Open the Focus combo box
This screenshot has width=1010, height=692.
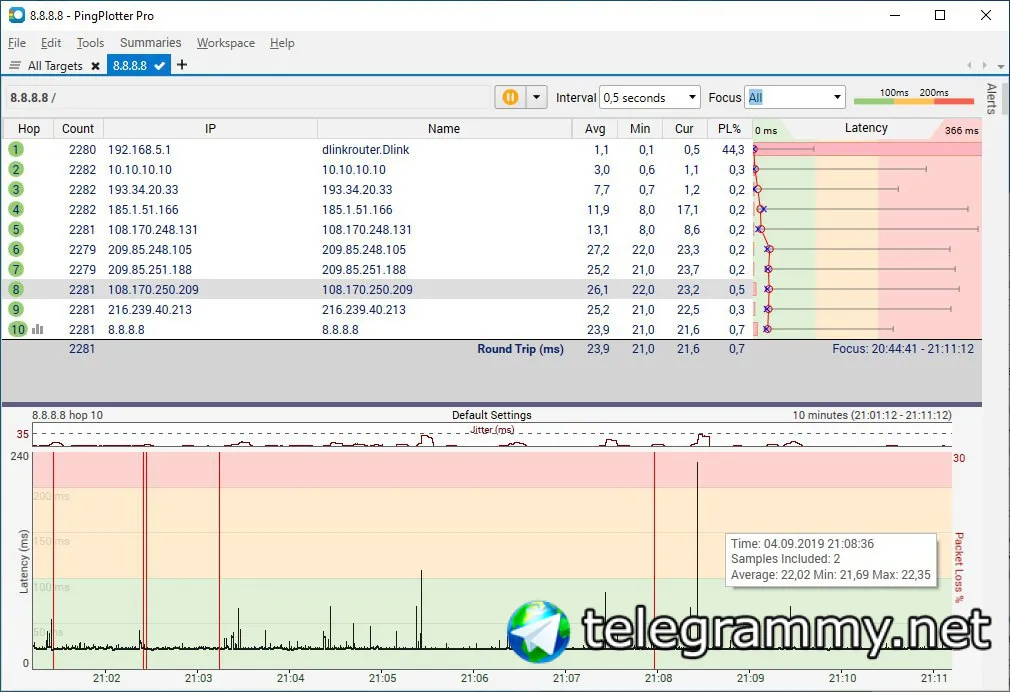[x=794, y=97]
